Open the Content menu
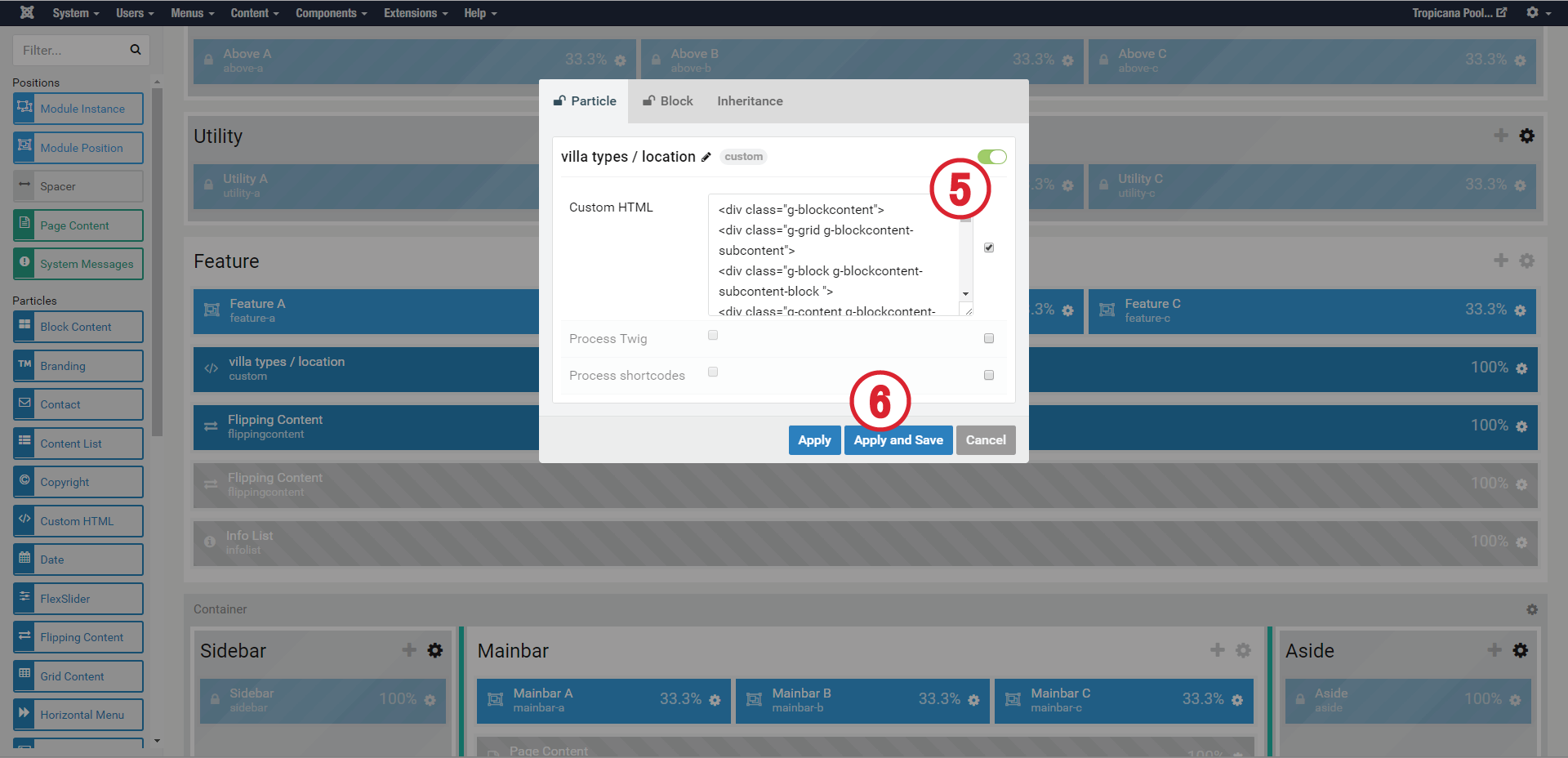Image resolution: width=1568 pixels, height=758 pixels. 255,13
